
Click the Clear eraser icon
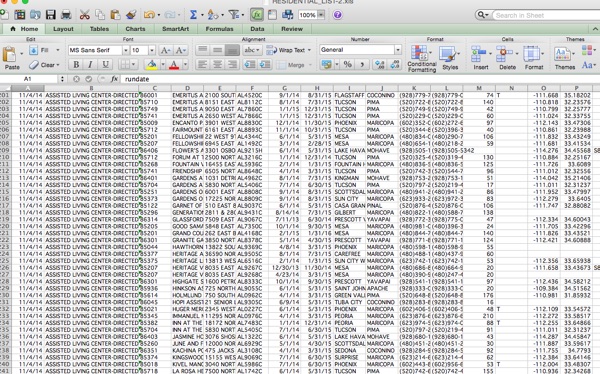(x=45, y=65)
